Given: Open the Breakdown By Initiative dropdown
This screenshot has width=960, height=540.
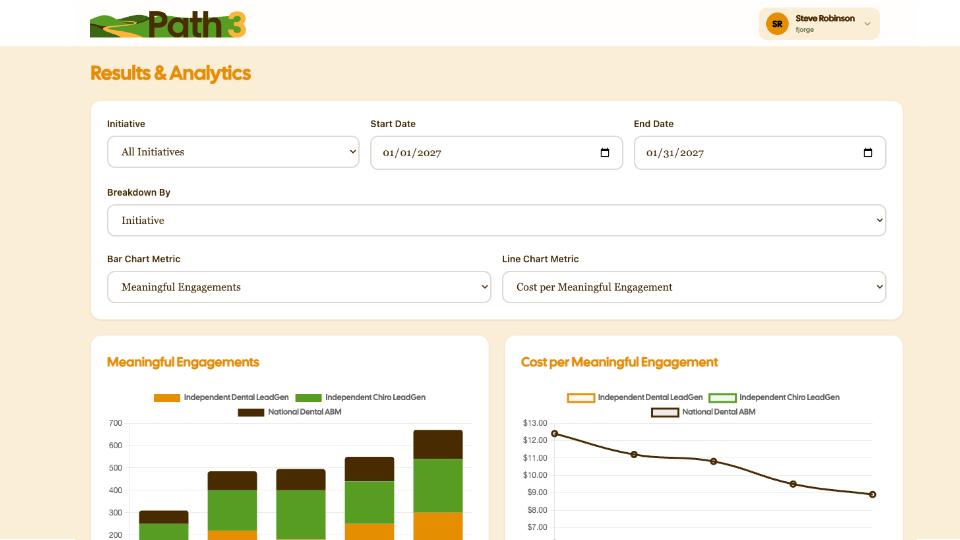Looking at the screenshot, I should (497, 220).
